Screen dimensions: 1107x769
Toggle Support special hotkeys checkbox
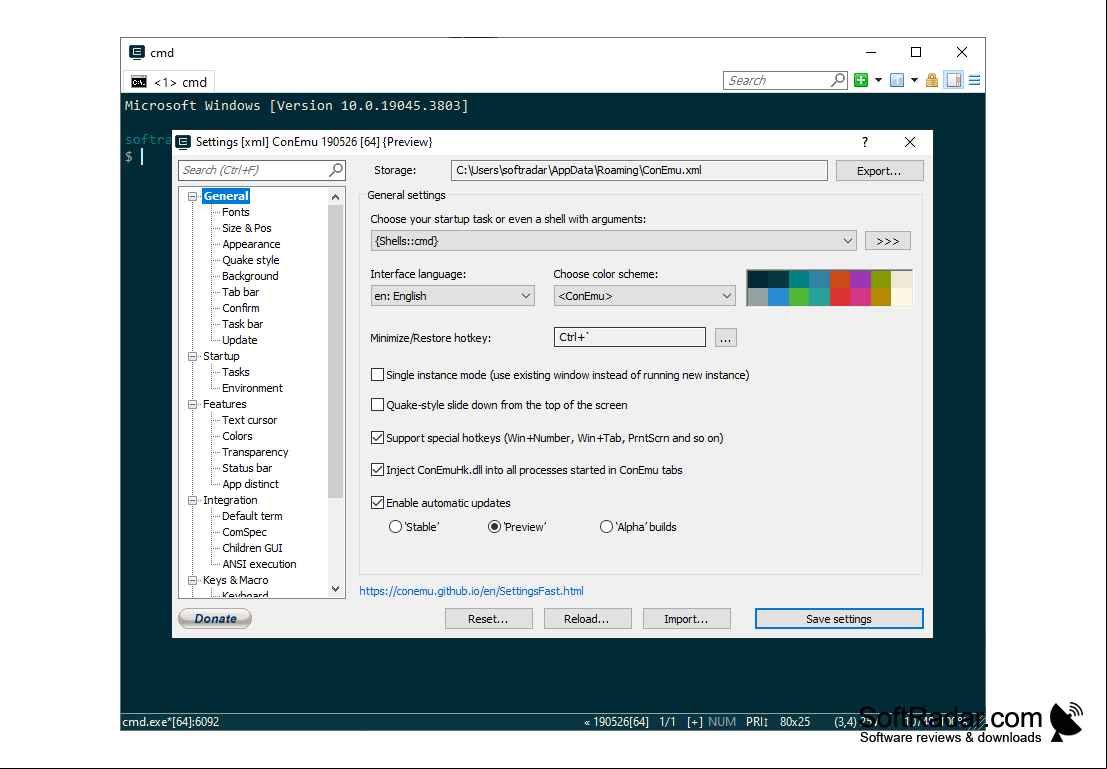point(378,438)
